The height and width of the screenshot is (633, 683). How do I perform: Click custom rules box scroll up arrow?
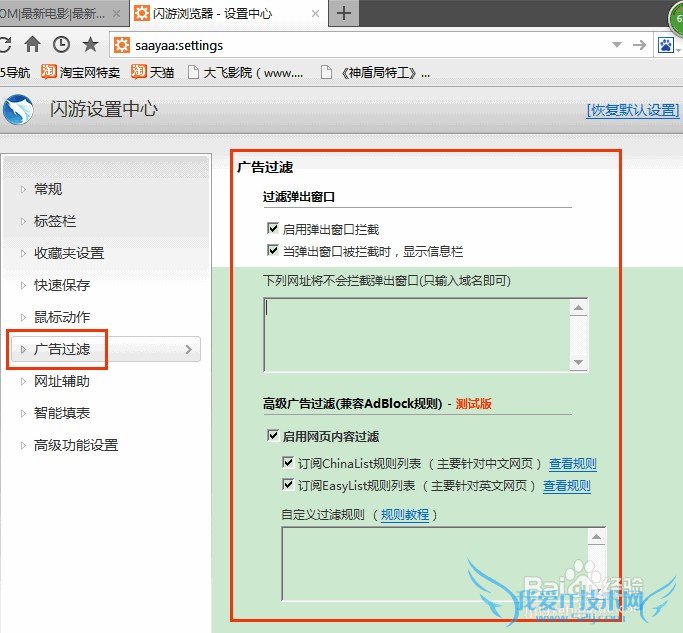(596, 537)
